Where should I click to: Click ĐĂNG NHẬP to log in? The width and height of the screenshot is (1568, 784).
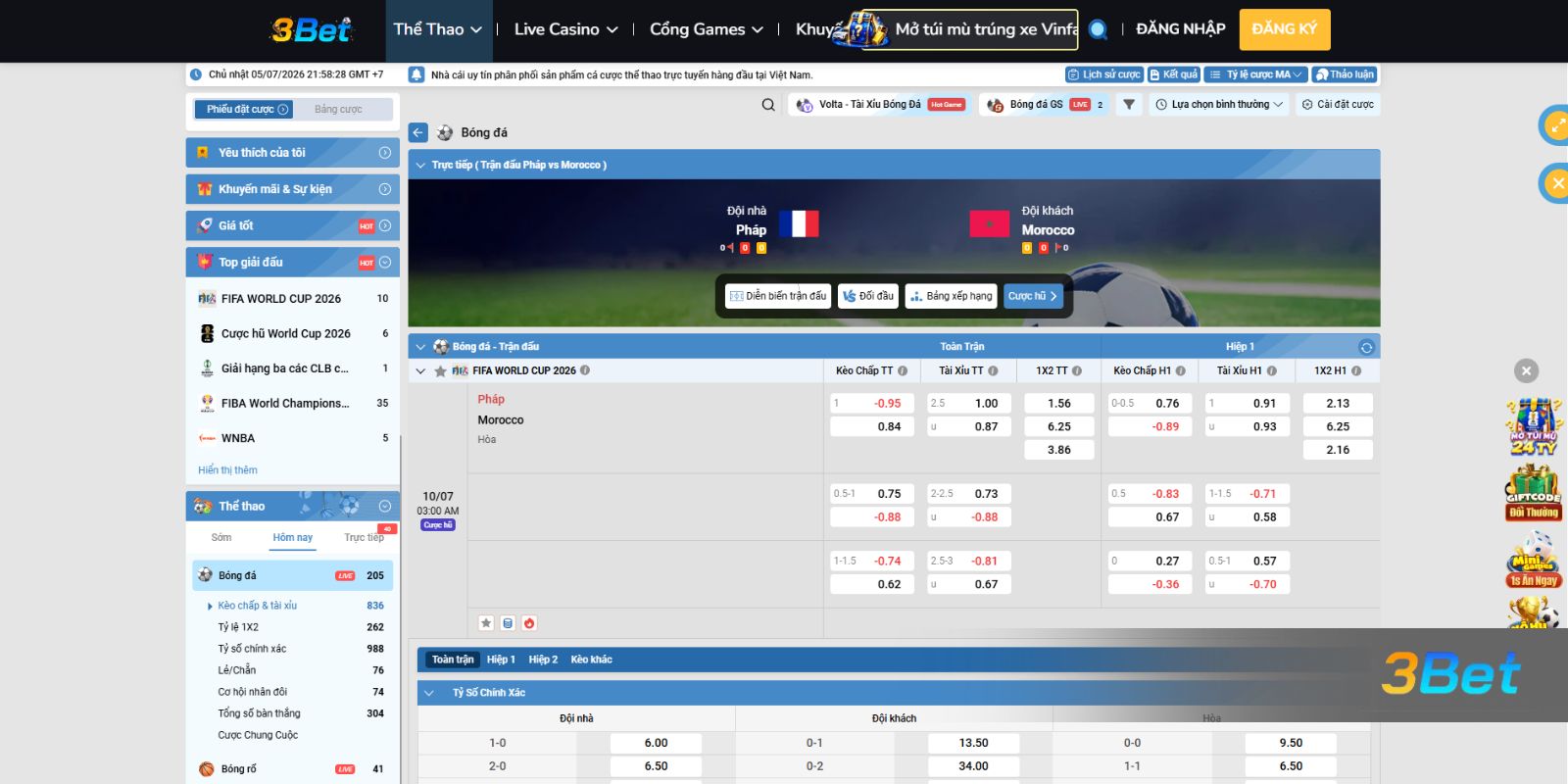1180,29
